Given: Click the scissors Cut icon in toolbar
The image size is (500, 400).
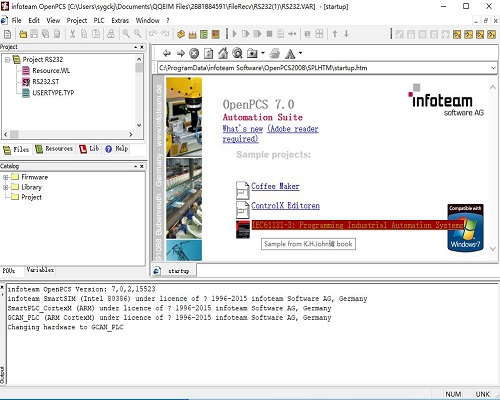Looking at the screenshot, I should (72, 34).
